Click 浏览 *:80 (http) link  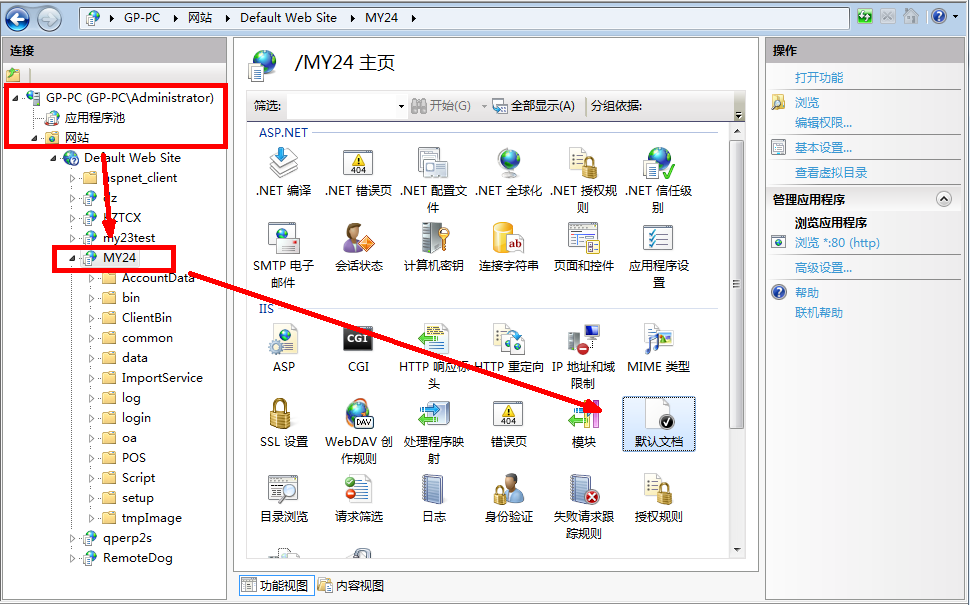[837, 242]
